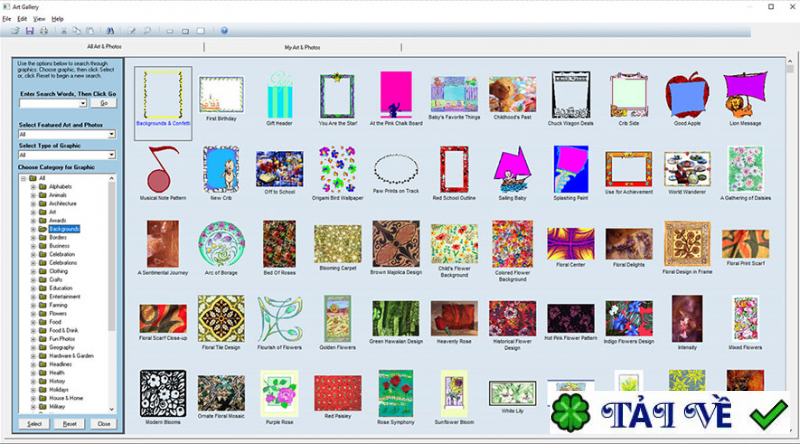Click the magnifier Zoom toolbar icon
This screenshot has height=444, width=800.
point(147,31)
